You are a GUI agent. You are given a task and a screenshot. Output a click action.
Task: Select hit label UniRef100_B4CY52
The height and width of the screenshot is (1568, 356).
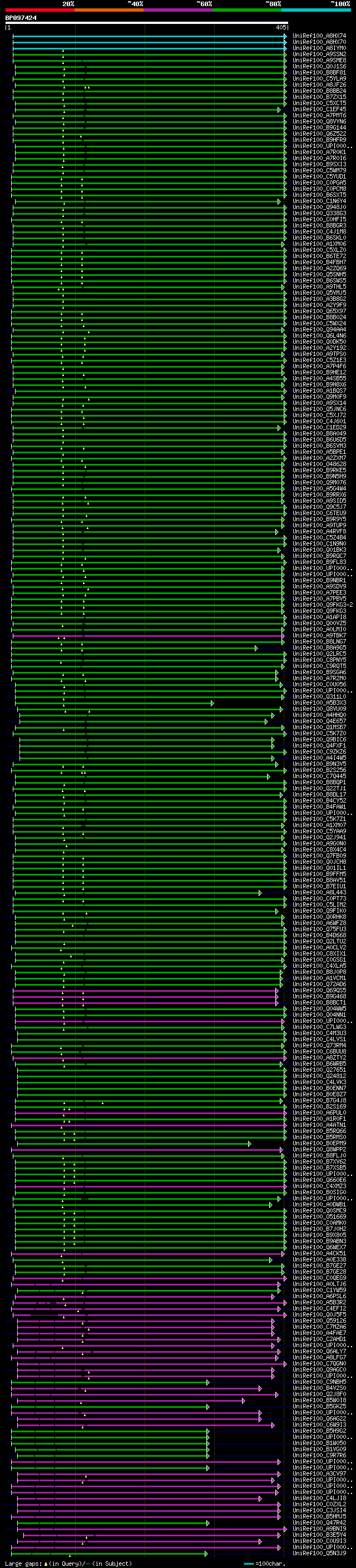click(x=319, y=800)
